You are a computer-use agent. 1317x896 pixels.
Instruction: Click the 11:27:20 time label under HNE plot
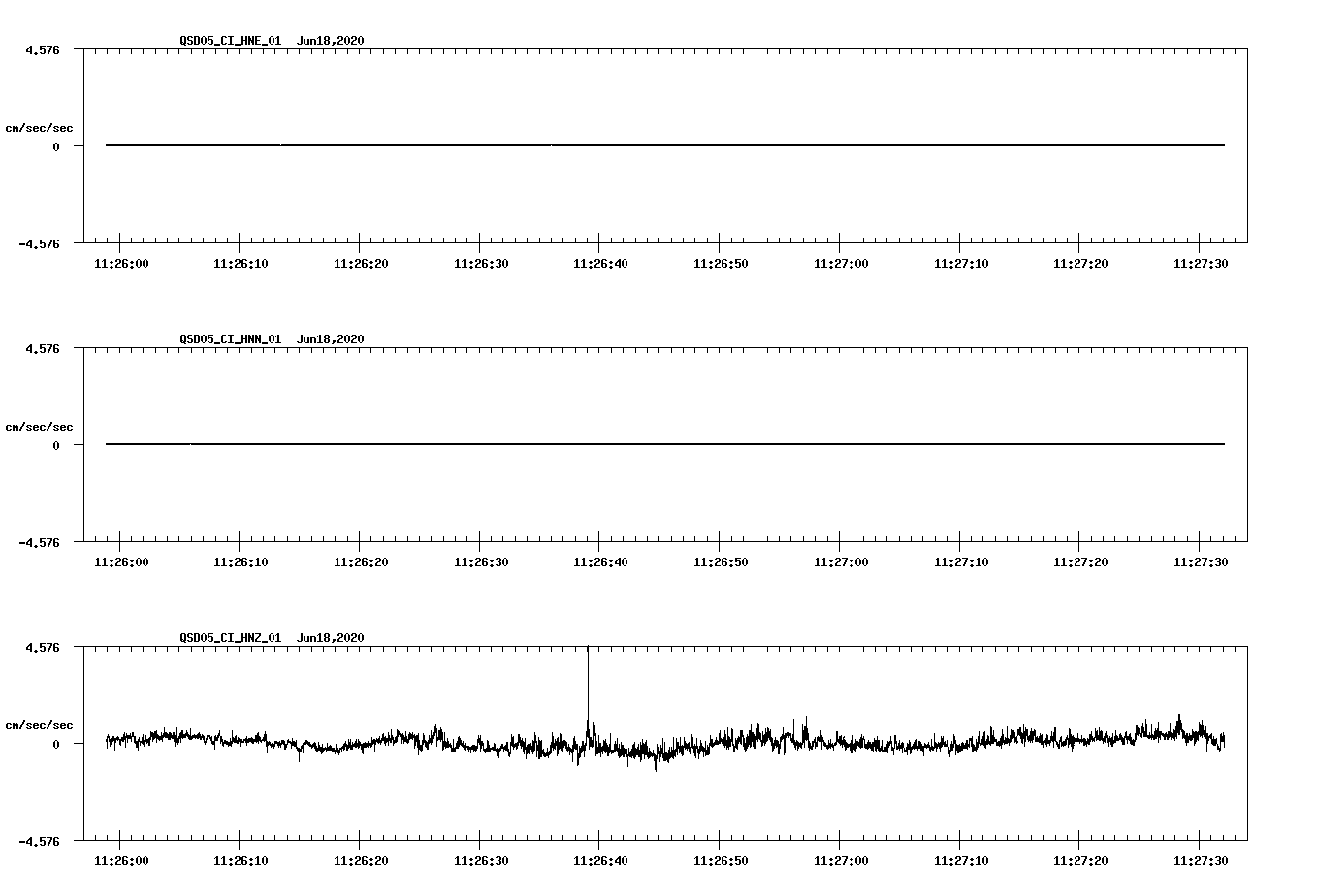[1080, 263]
